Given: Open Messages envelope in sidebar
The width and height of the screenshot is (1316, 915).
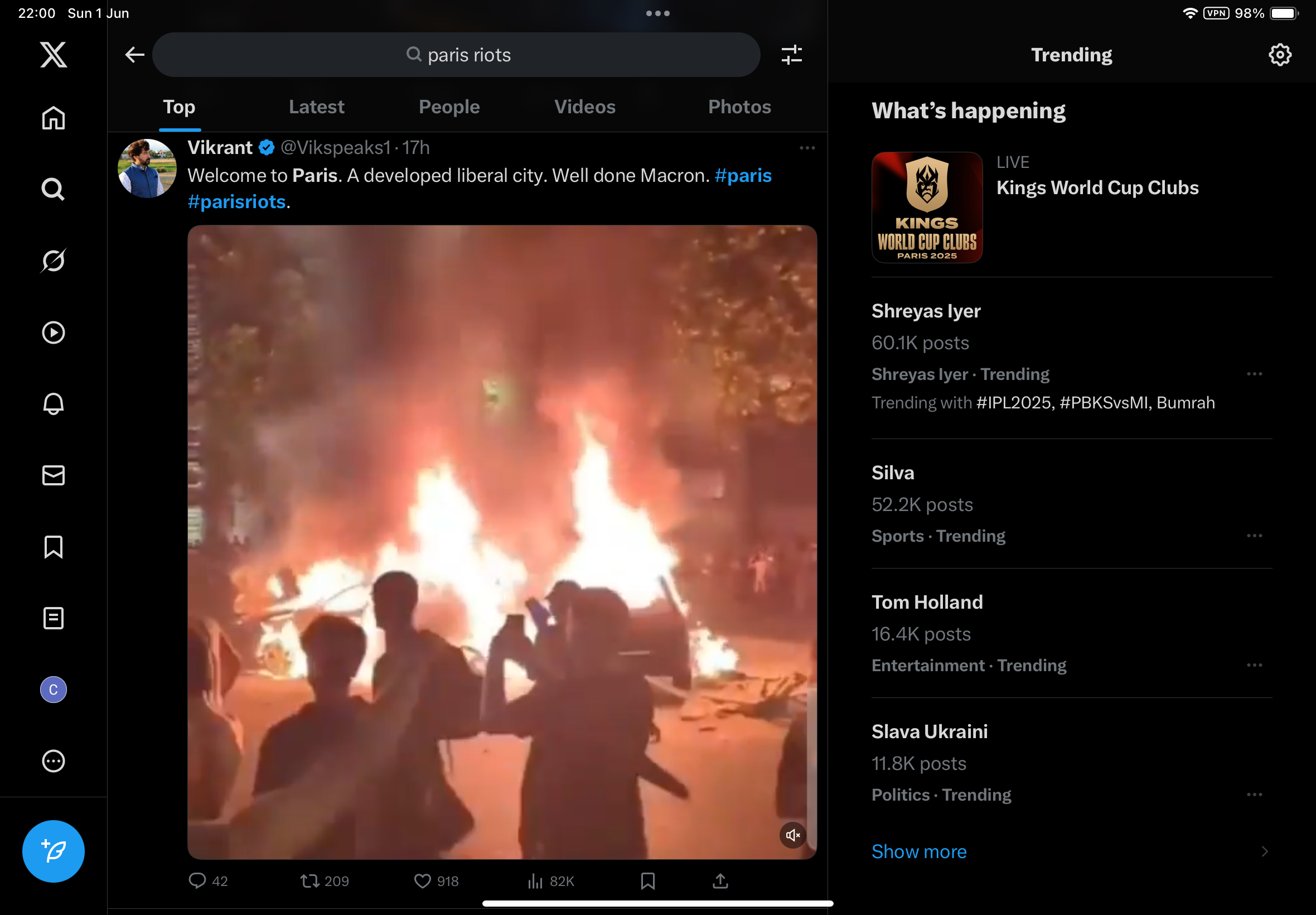Looking at the screenshot, I should coord(54,475).
